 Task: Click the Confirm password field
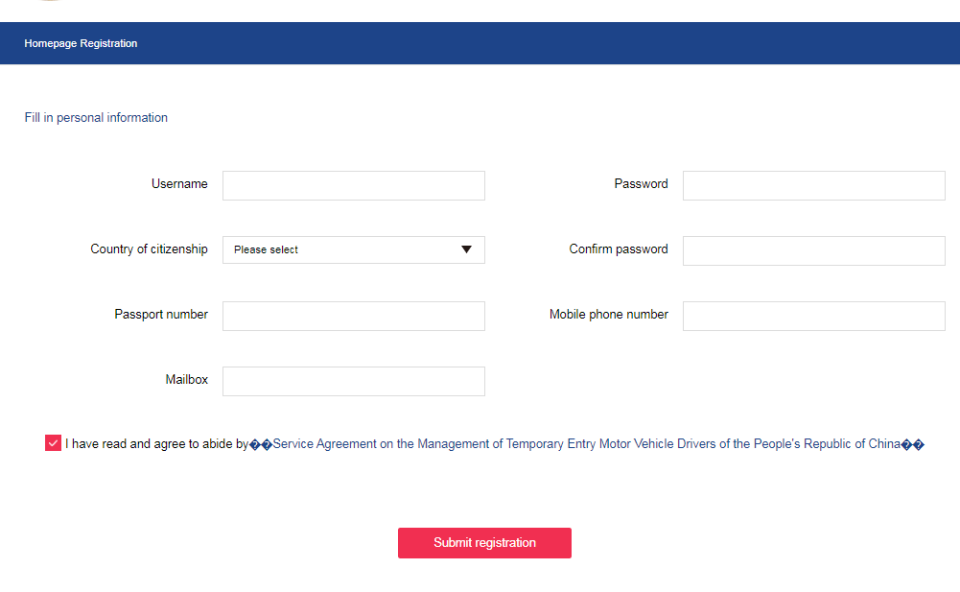pyautogui.click(x=813, y=251)
